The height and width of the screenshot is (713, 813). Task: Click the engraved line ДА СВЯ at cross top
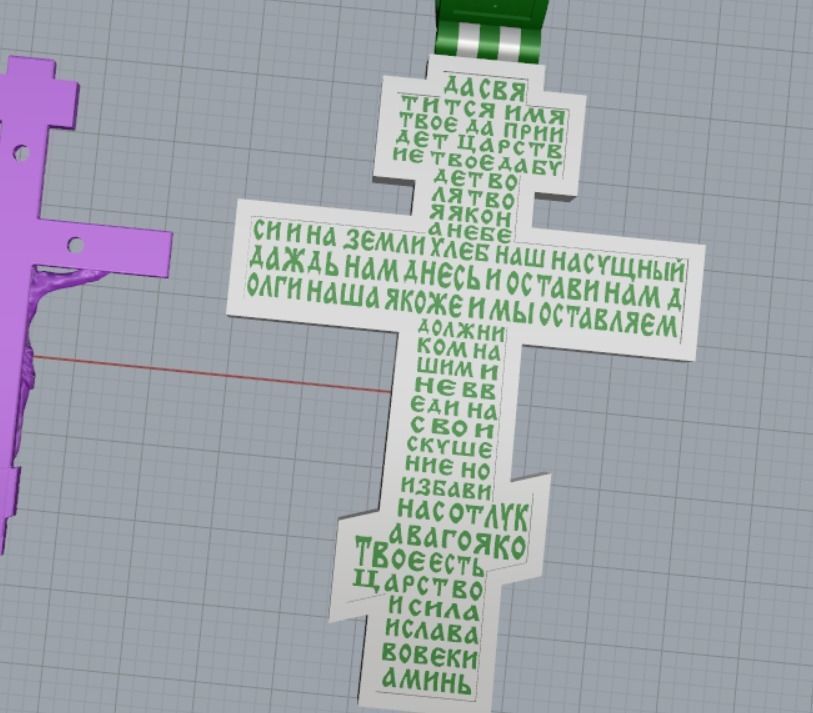[x=485, y=88]
